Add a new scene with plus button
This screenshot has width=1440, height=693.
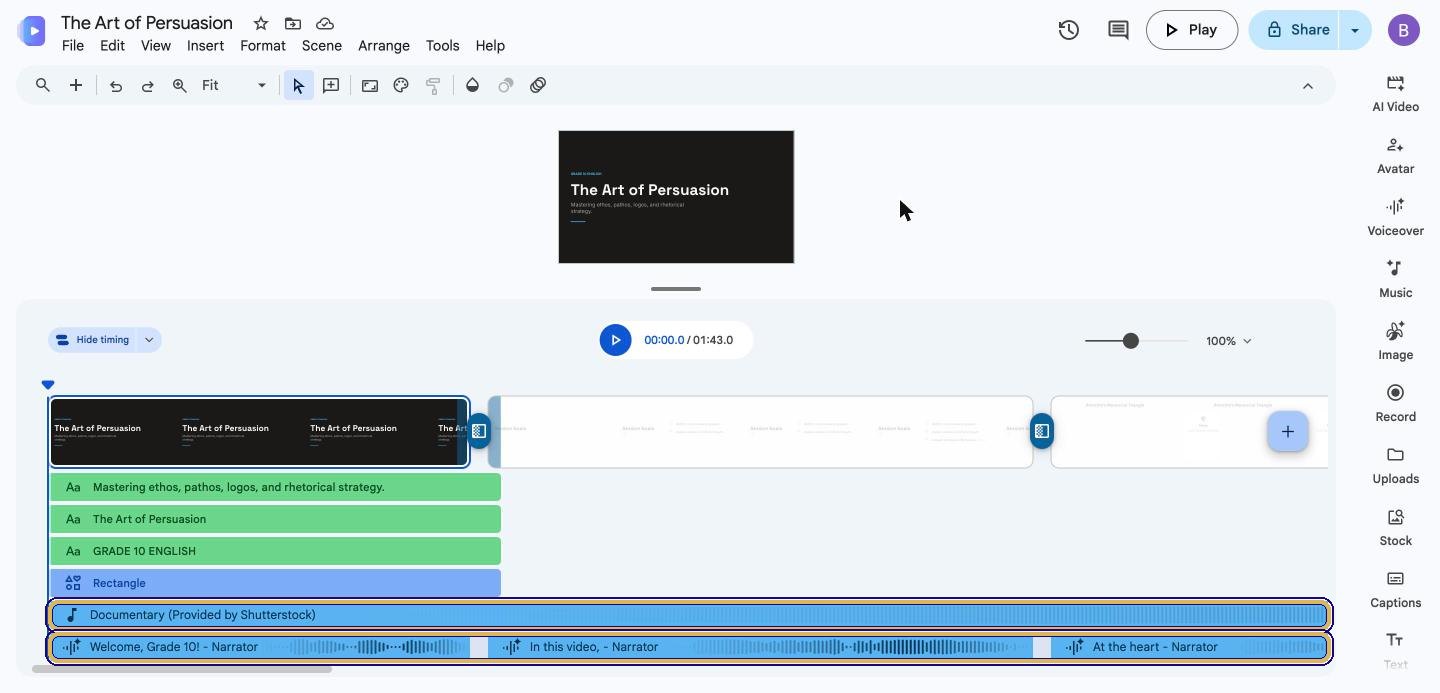point(1288,431)
